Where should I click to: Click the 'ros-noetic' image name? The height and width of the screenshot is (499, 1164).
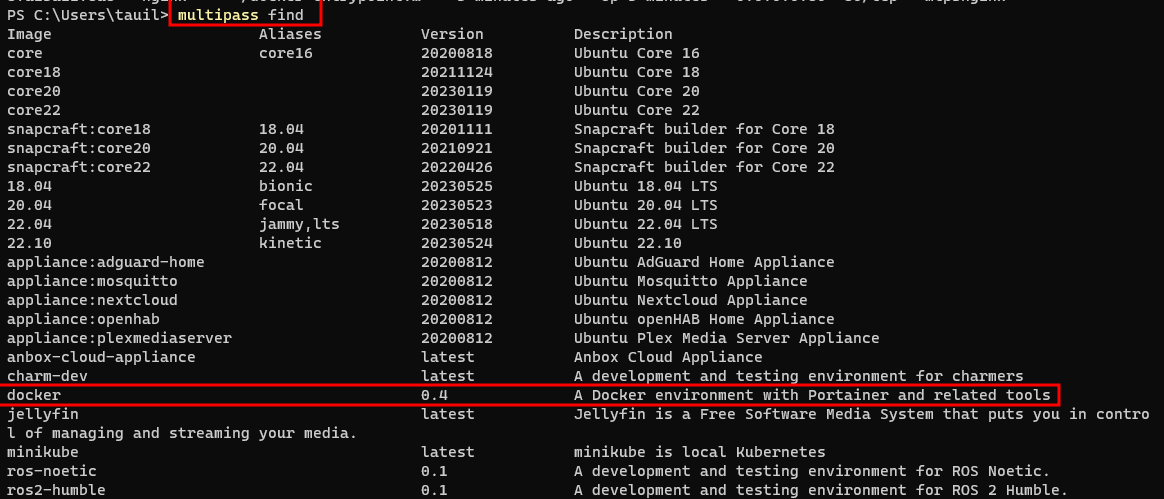(x=51, y=471)
